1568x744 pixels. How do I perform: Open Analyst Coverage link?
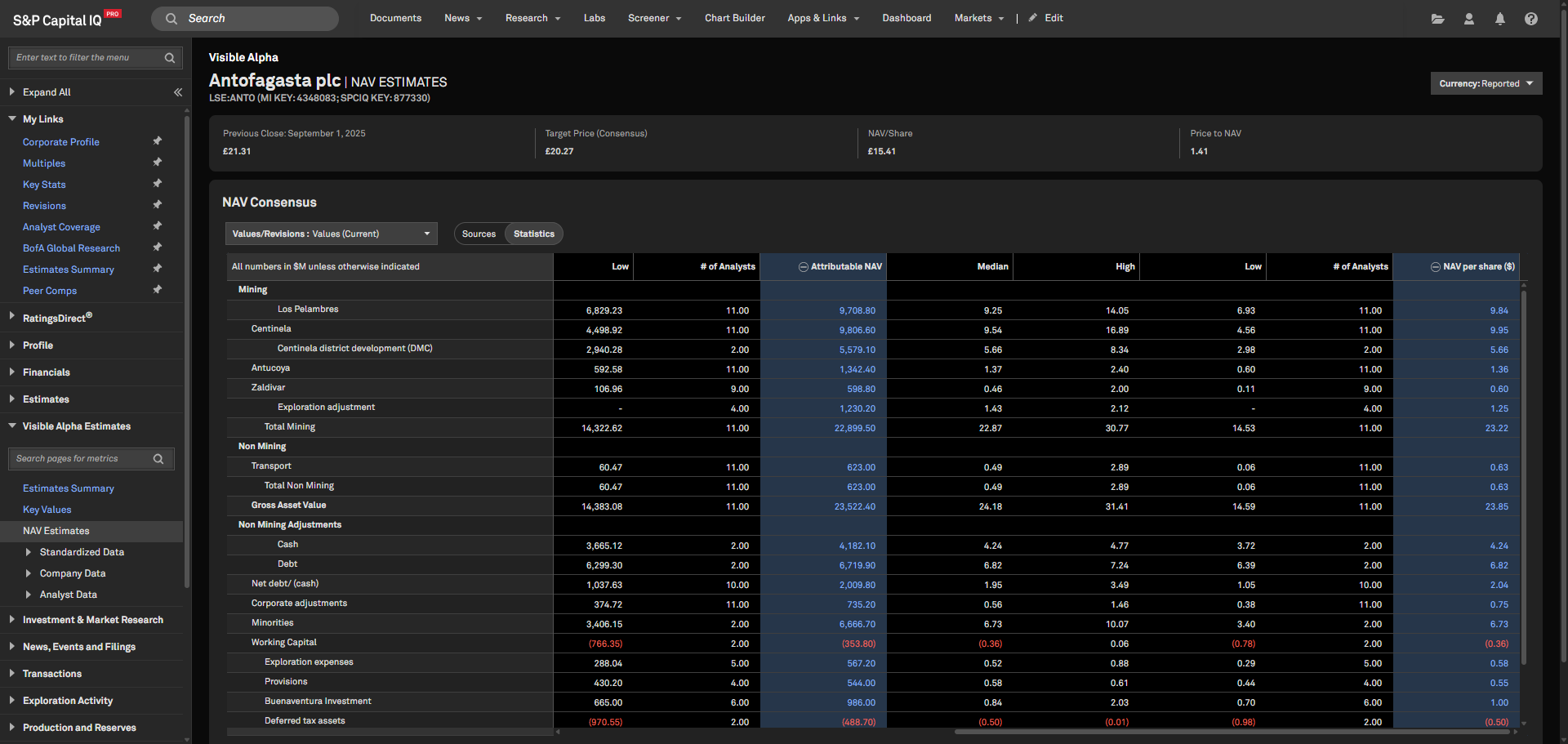click(x=61, y=227)
